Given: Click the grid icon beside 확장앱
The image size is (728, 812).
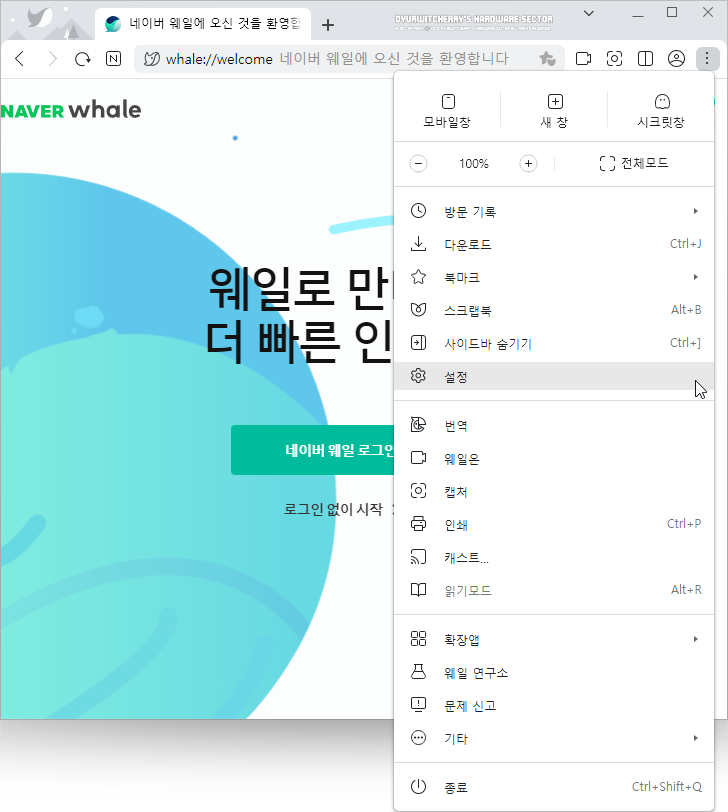Looking at the screenshot, I should 418,639.
